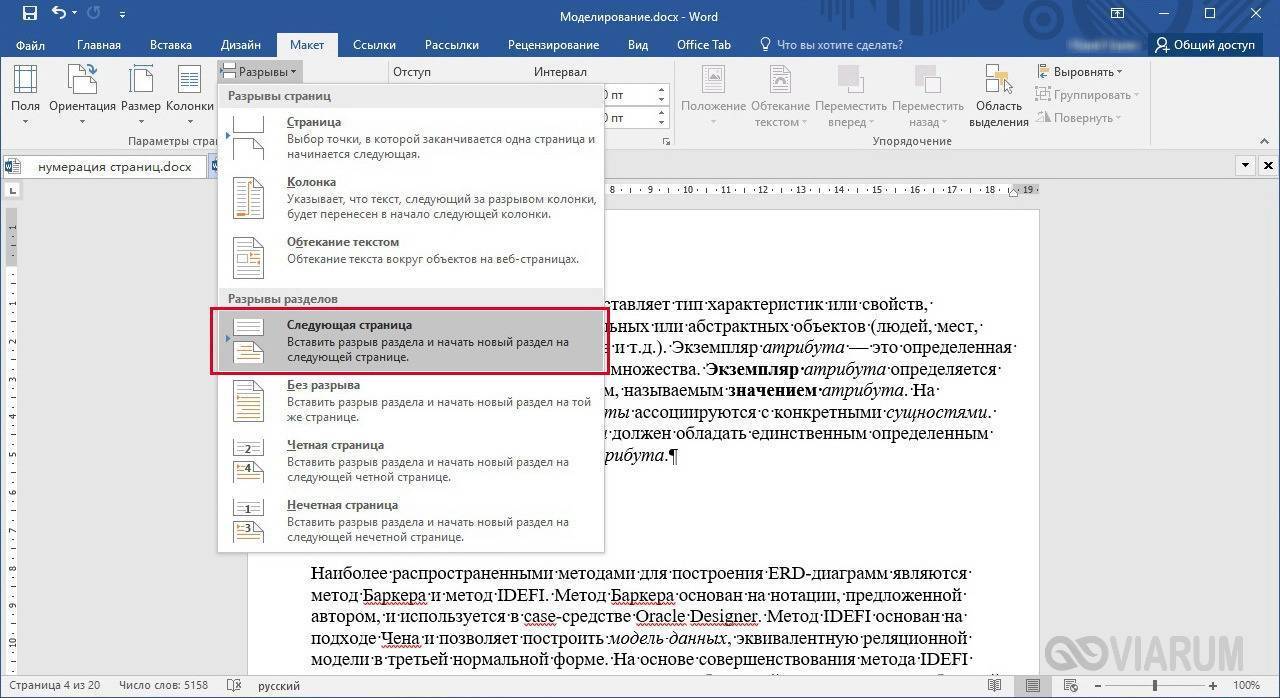
Task: Open the Selection Pane (Область выделения)
Action: [x=998, y=96]
